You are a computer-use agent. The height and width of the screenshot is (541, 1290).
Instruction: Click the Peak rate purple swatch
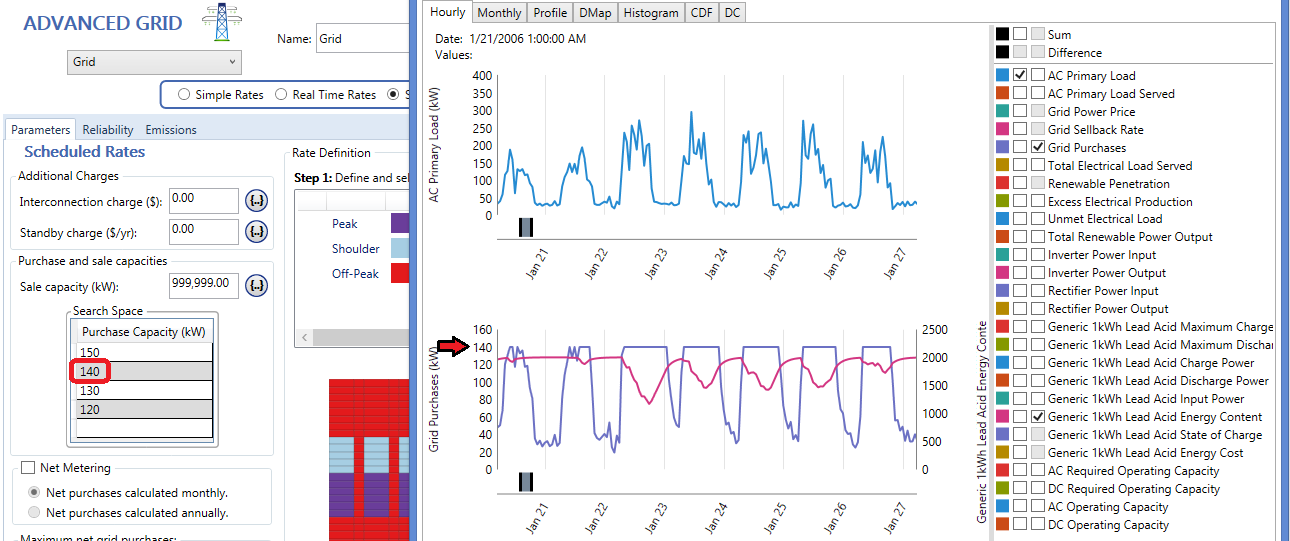[x=399, y=224]
